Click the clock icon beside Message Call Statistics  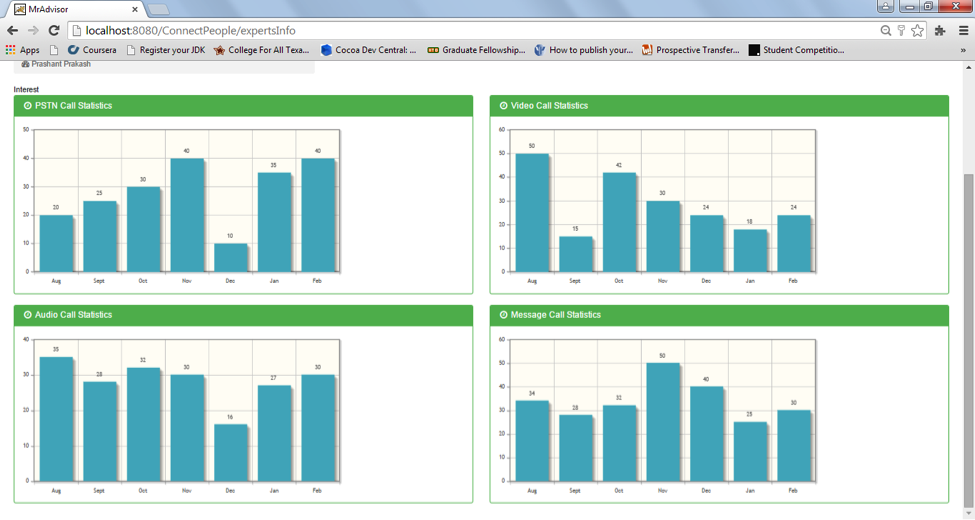(504, 315)
